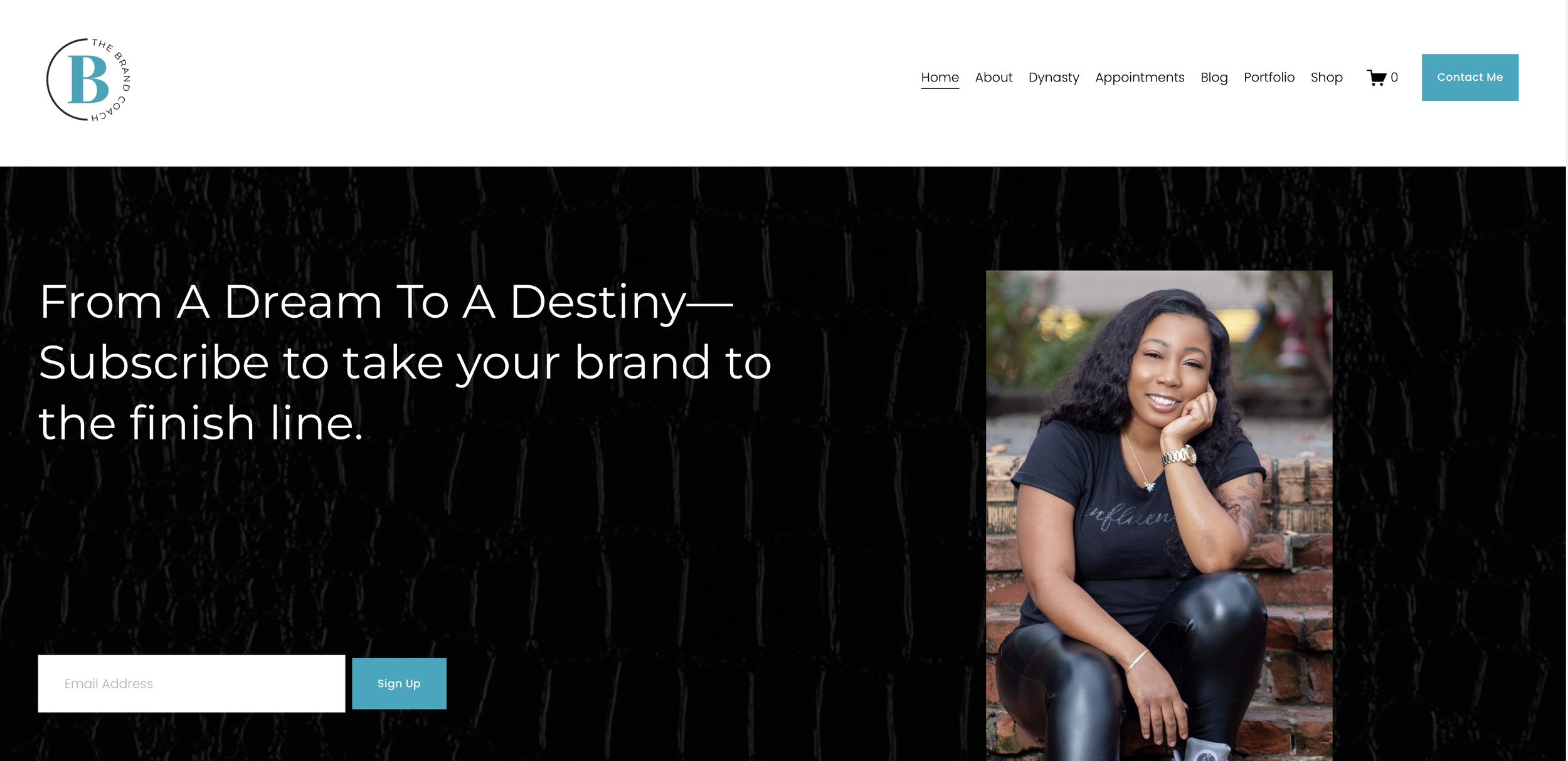
Task: Navigate to Dynasty page
Action: click(x=1054, y=78)
